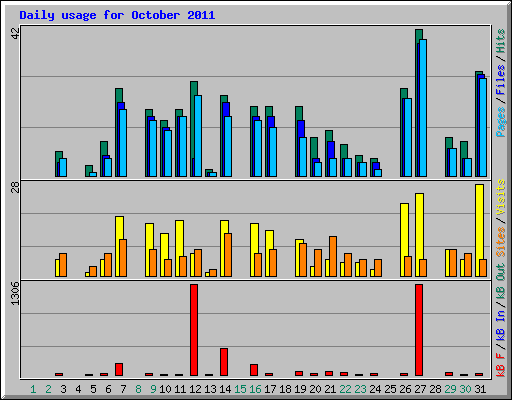Click x-axis day label 29
The width and height of the screenshot is (512, 400).
click(450, 389)
